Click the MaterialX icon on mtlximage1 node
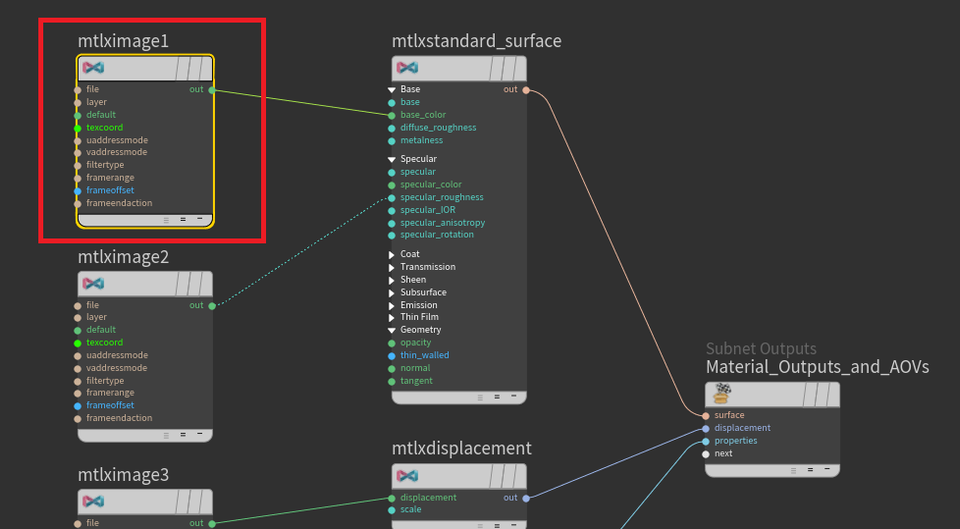Image resolution: width=960 pixels, height=529 pixels. [x=93, y=68]
